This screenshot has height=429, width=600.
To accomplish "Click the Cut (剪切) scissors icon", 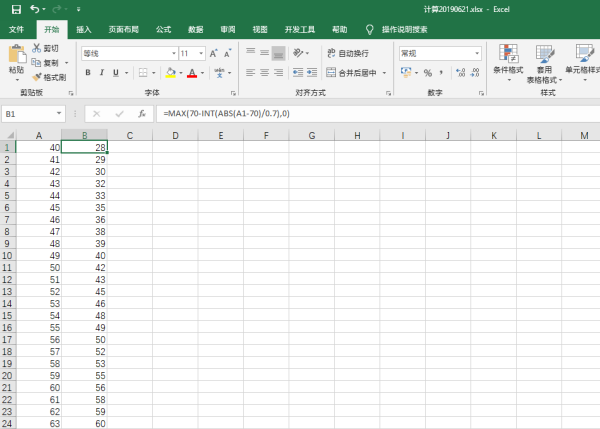I will click(x=37, y=47).
